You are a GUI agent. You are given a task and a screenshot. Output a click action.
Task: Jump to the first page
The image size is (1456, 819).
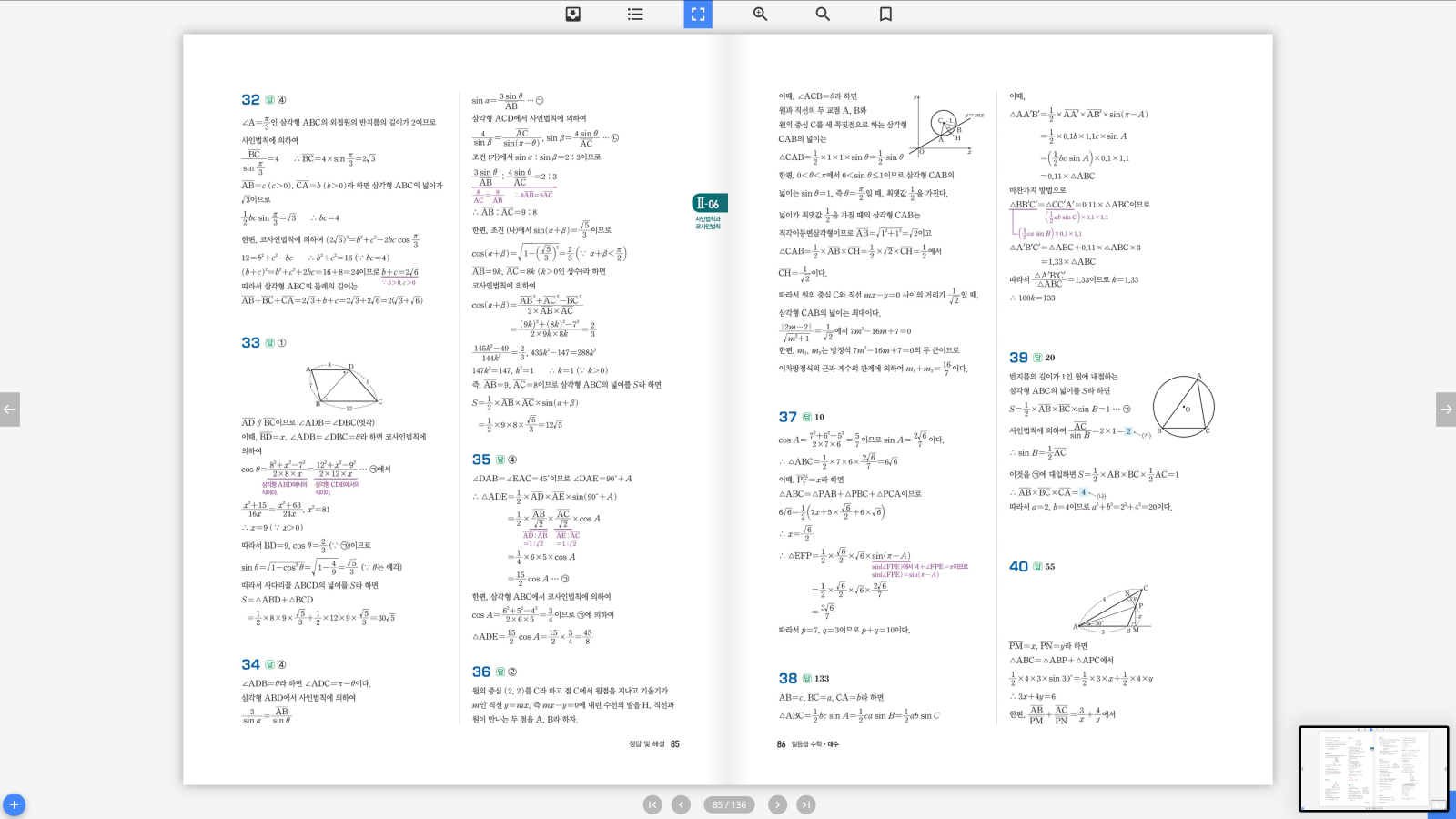[652, 804]
